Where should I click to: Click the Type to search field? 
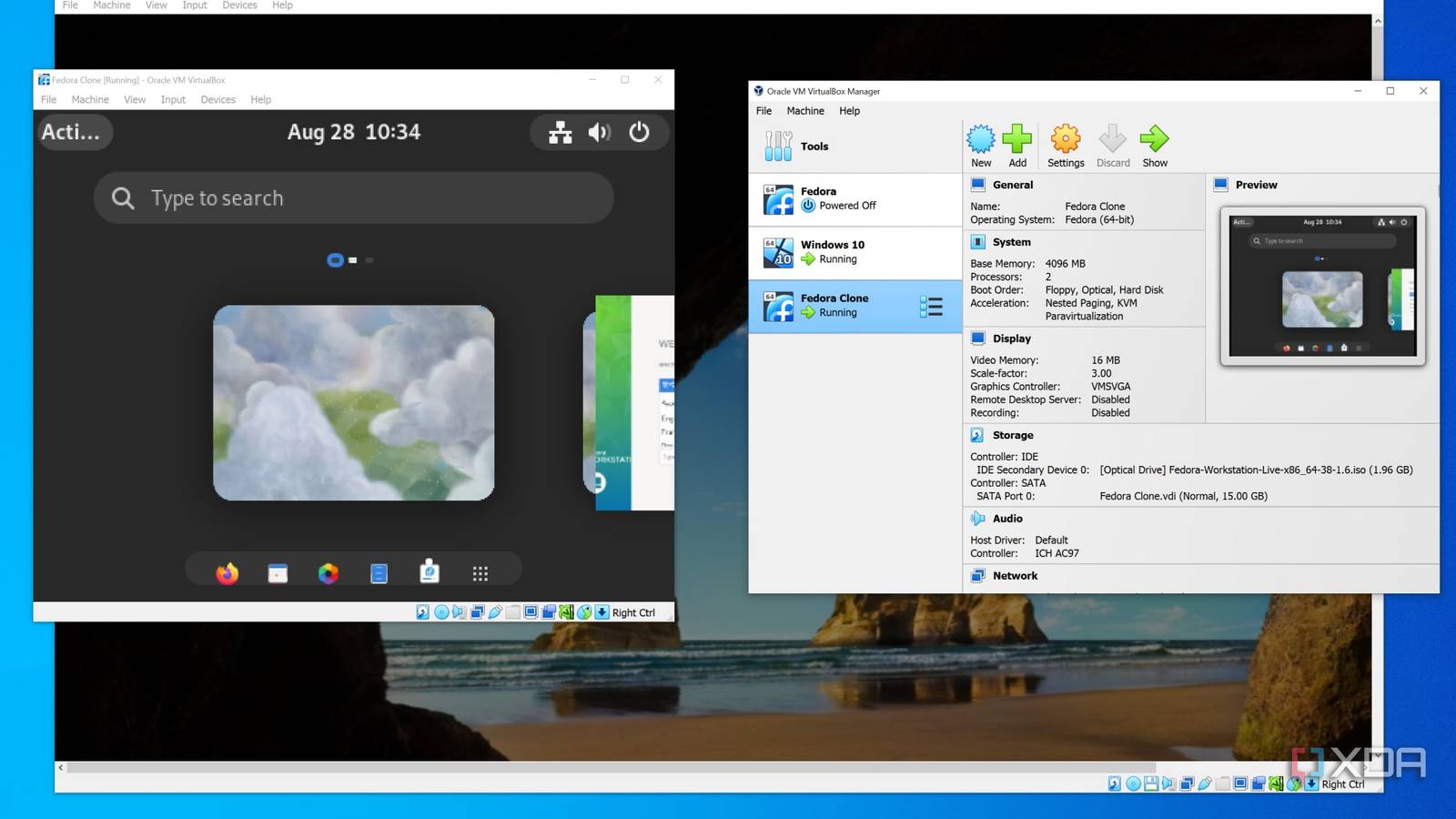tap(353, 197)
